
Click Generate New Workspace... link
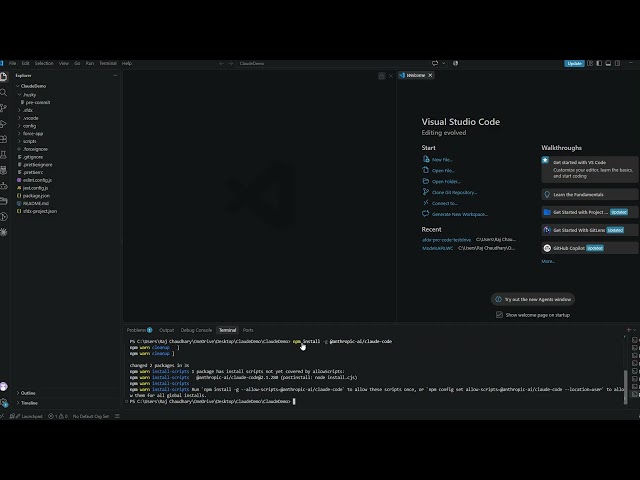pyautogui.click(x=460, y=214)
